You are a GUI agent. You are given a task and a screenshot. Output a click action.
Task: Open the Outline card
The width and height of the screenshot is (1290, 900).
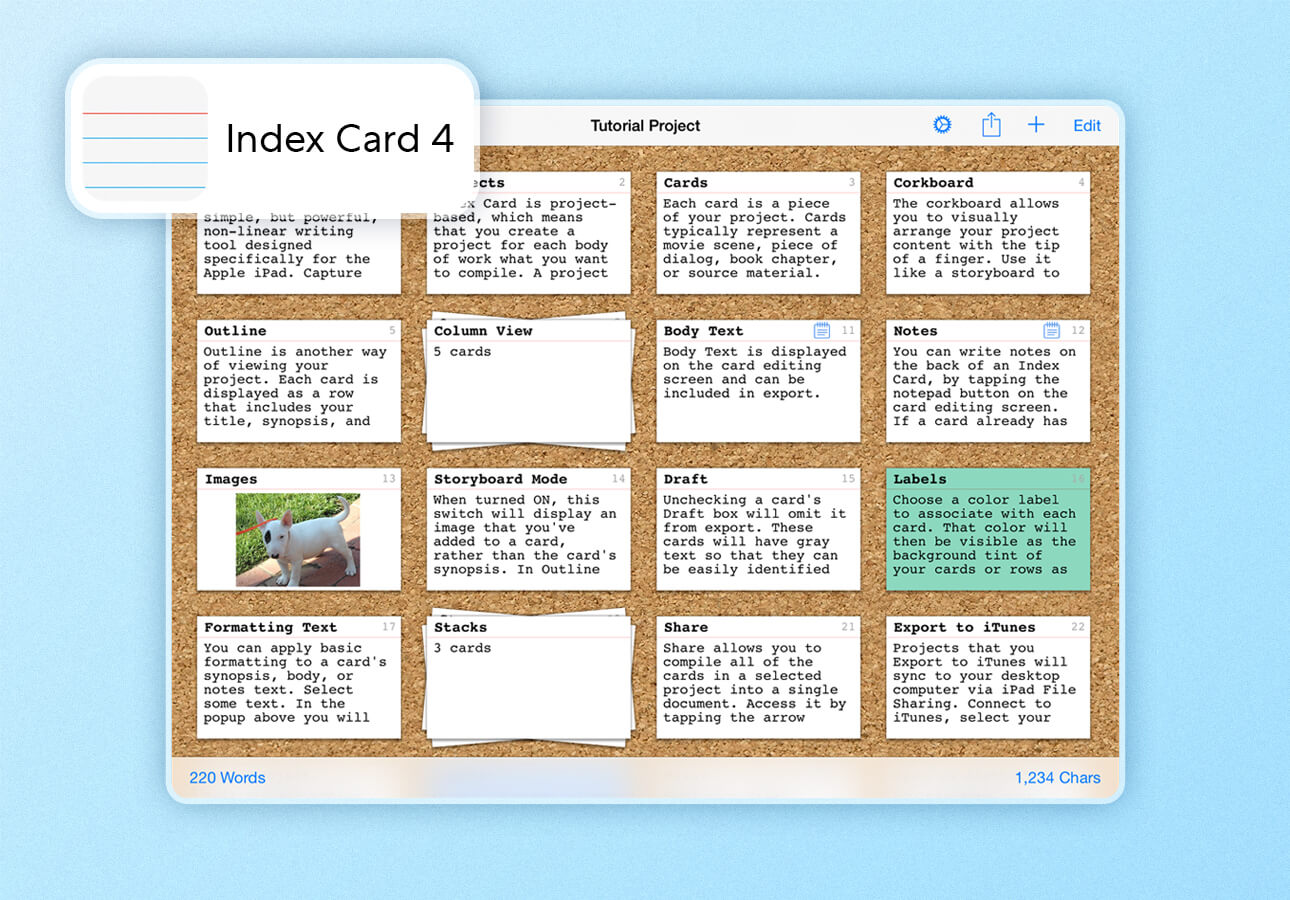point(299,381)
